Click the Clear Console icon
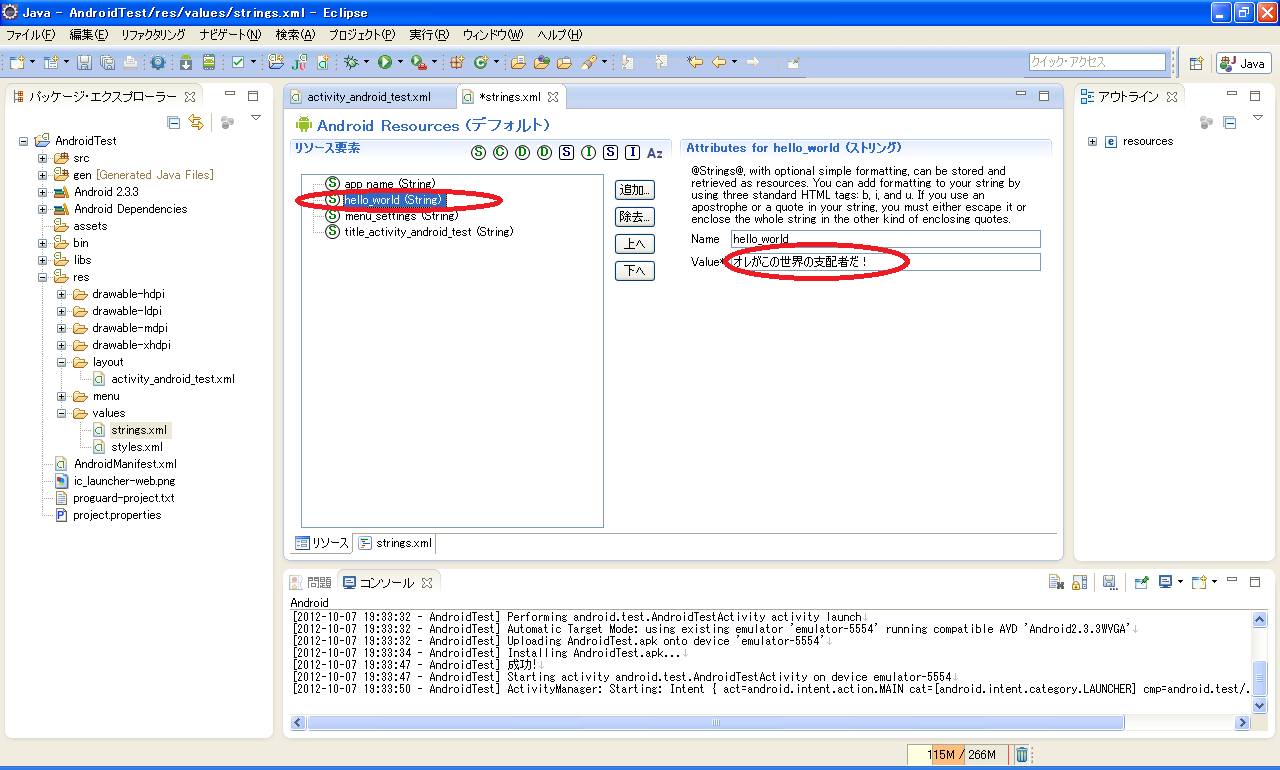 coord(1055,582)
